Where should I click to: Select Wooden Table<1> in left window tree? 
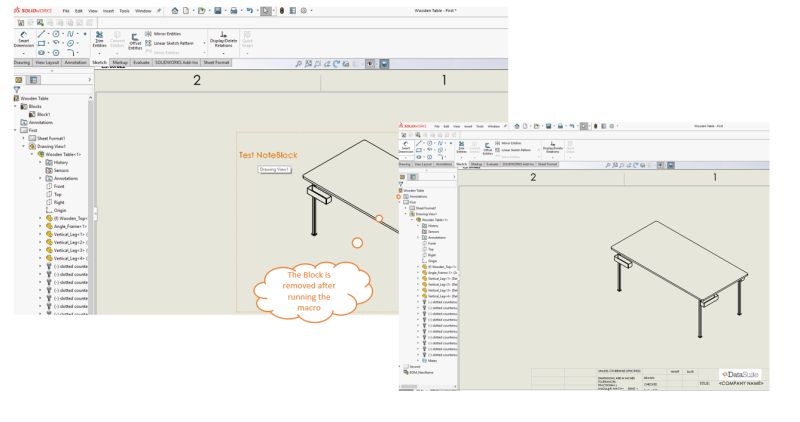pos(59,154)
